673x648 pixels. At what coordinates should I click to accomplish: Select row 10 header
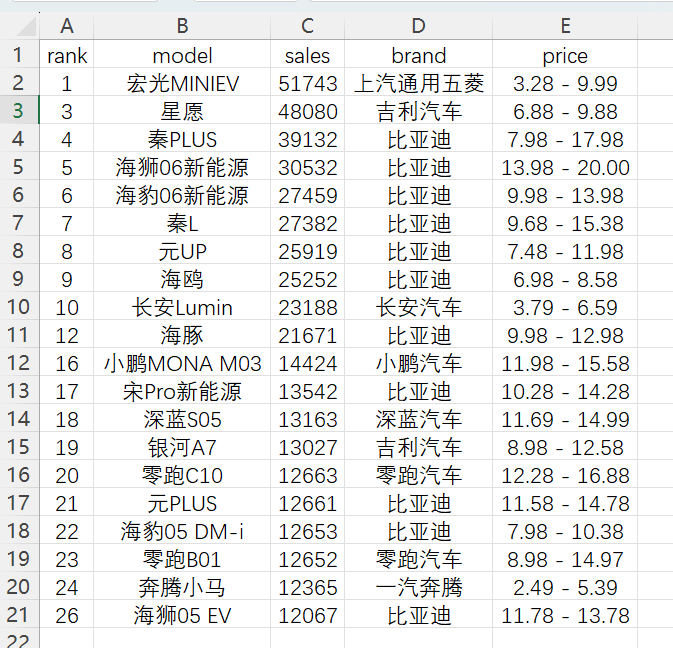coord(19,306)
